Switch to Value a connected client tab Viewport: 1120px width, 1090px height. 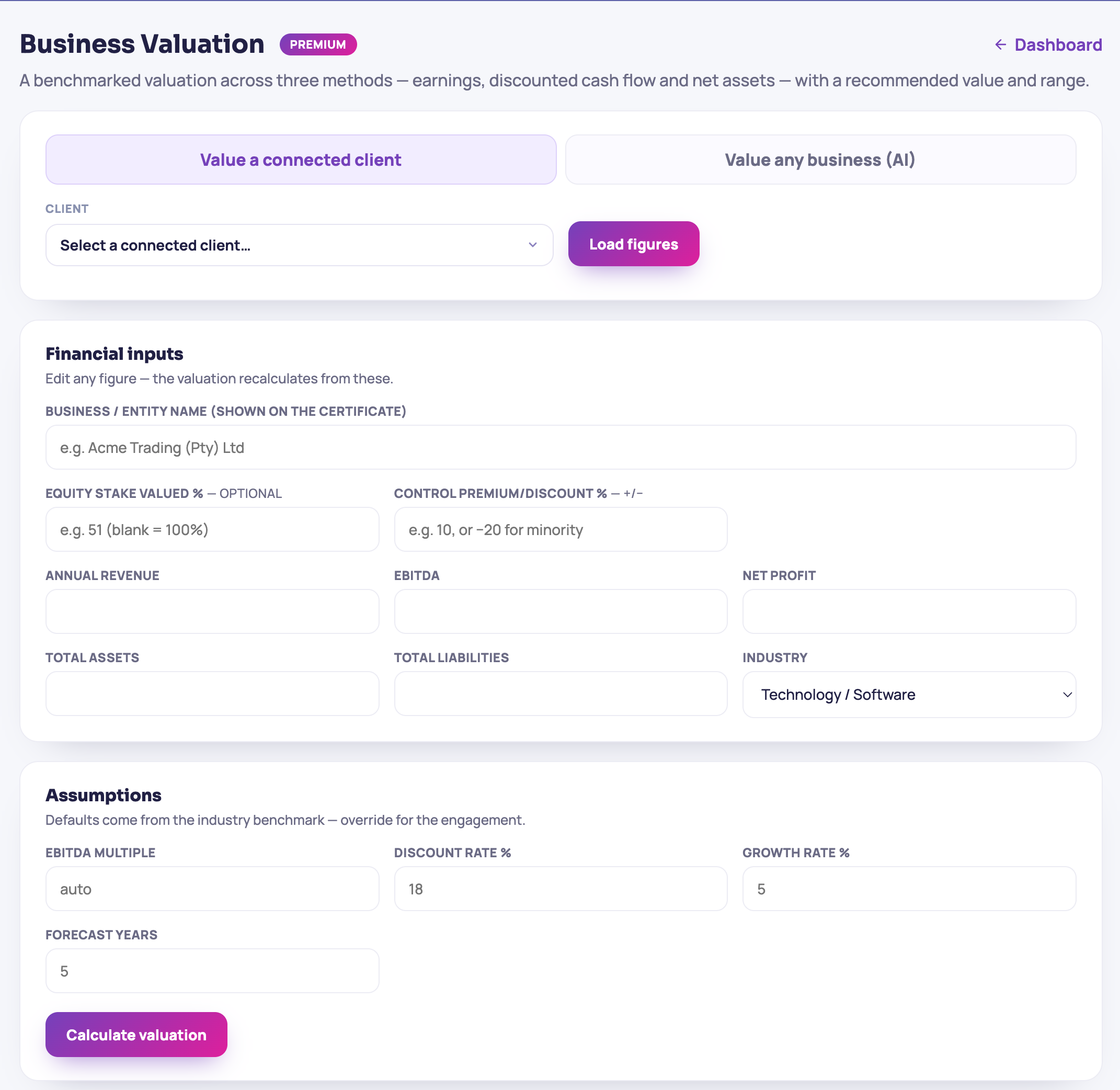301,160
